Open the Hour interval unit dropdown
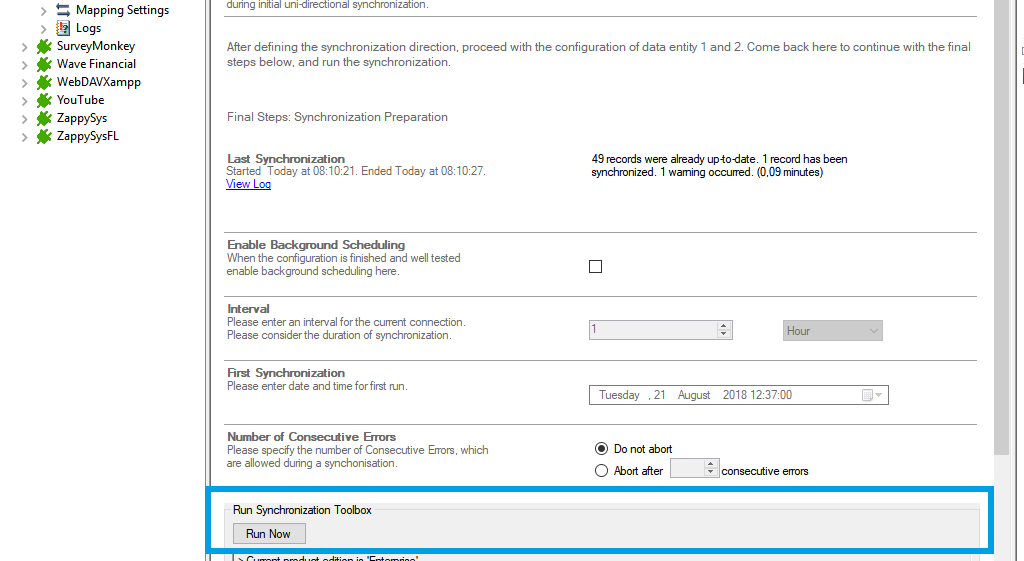Image resolution: width=1024 pixels, height=561 pixels. click(832, 331)
